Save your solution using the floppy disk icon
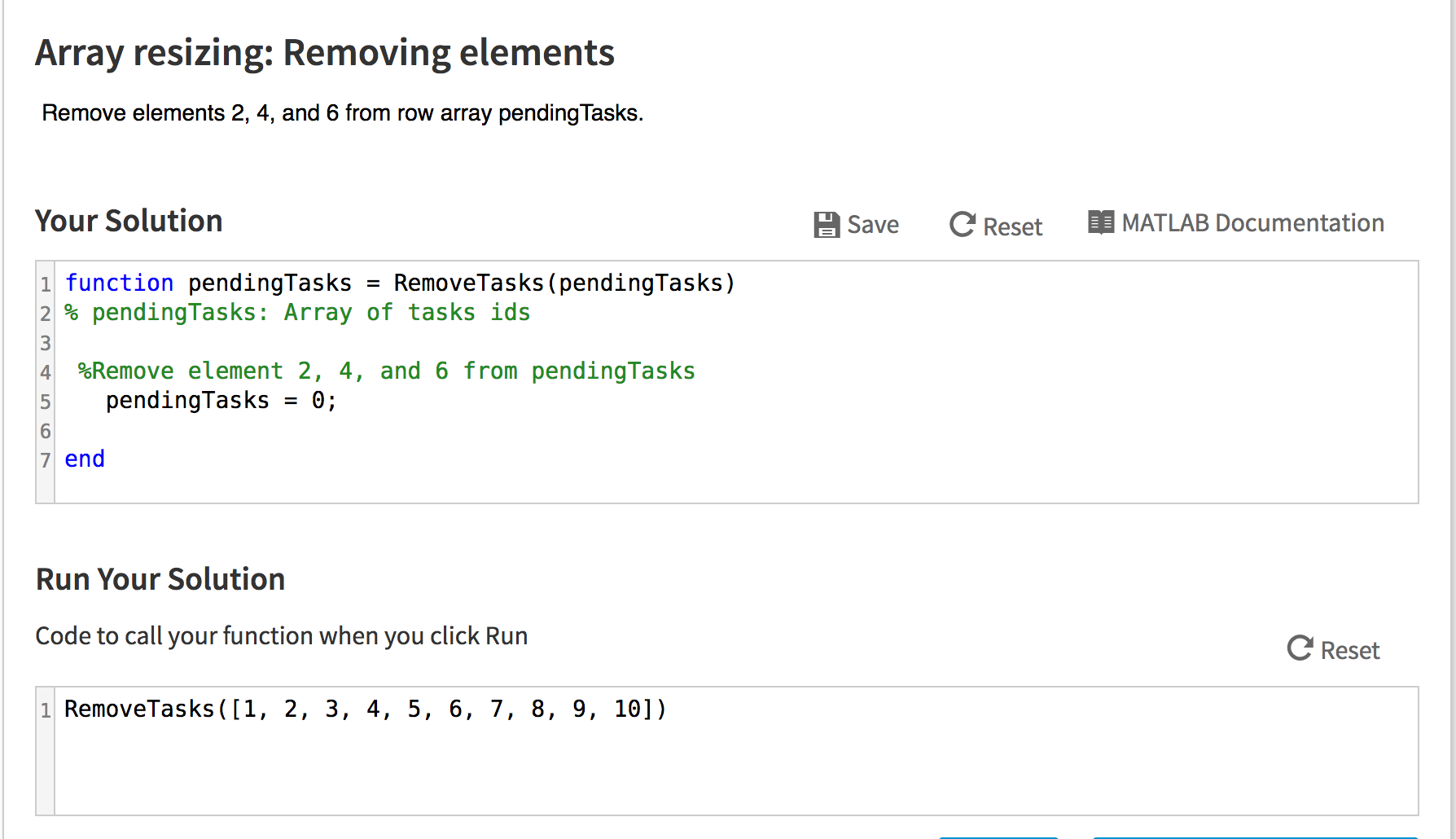Image resolution: width=1456 pixels, height=839 pixels. pos(827,224)
